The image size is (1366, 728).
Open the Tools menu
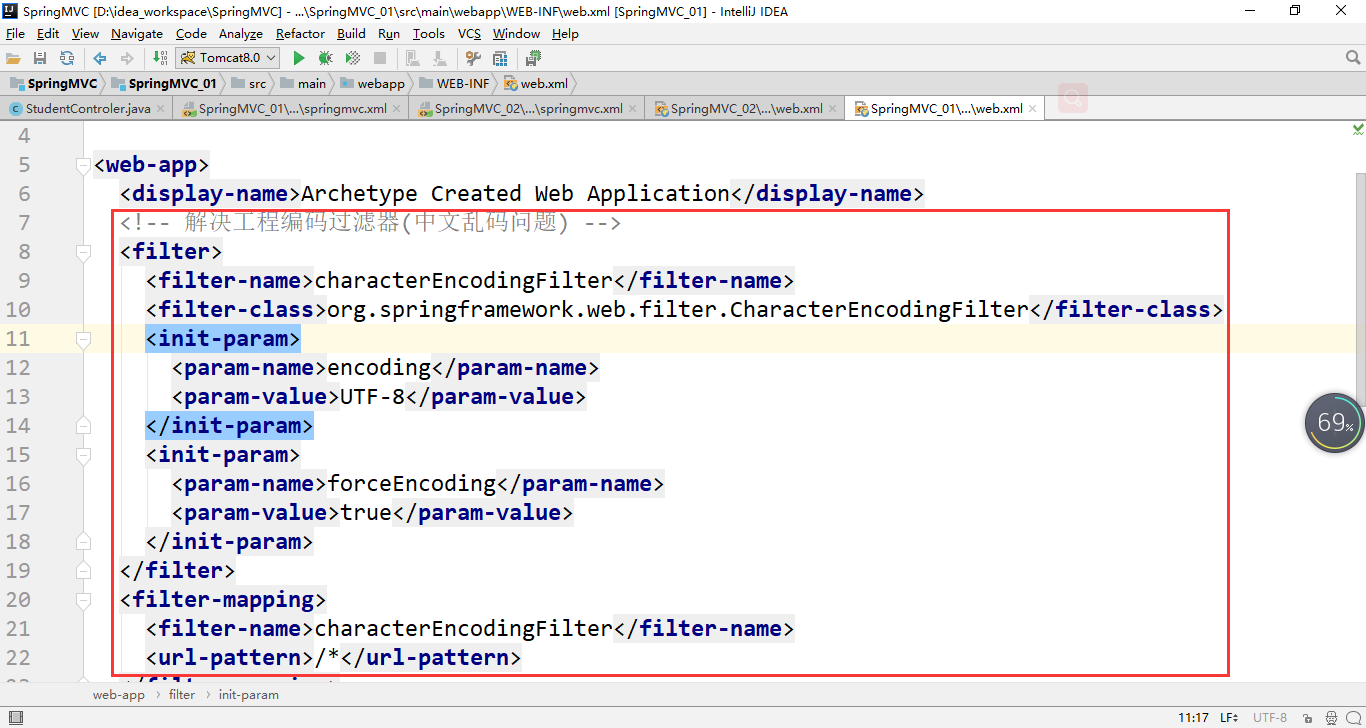pos(428,33)
